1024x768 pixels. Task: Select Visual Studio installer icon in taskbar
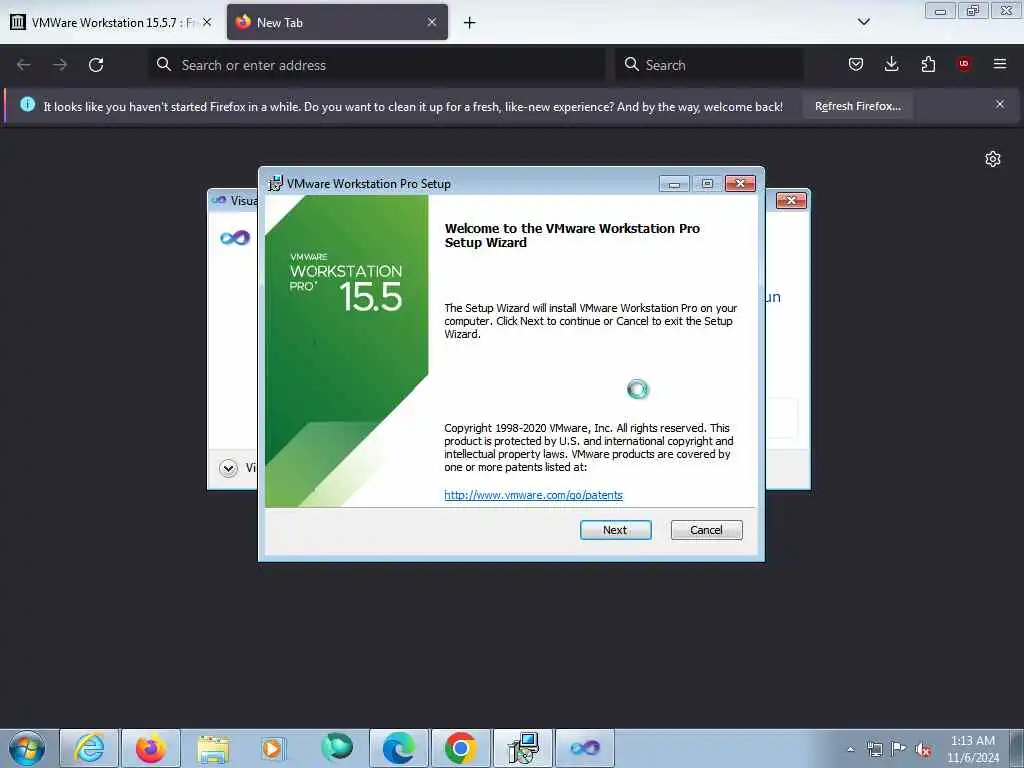click(584, 748)
